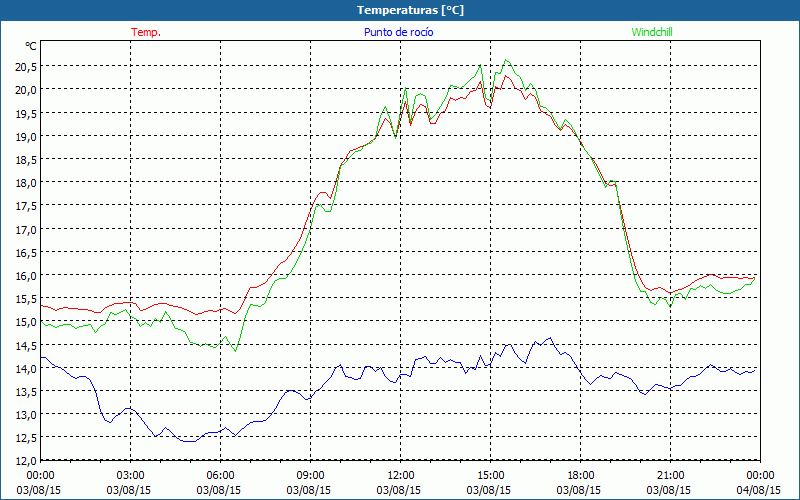Select the green Windchill legend label

tap(652, 32)
